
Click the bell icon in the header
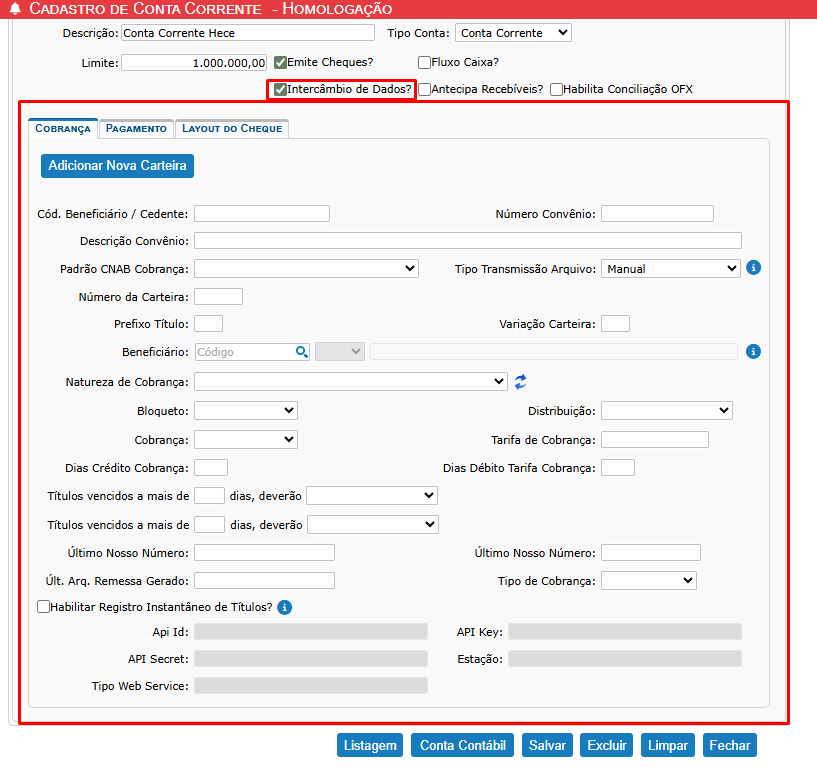pos(15,9)
